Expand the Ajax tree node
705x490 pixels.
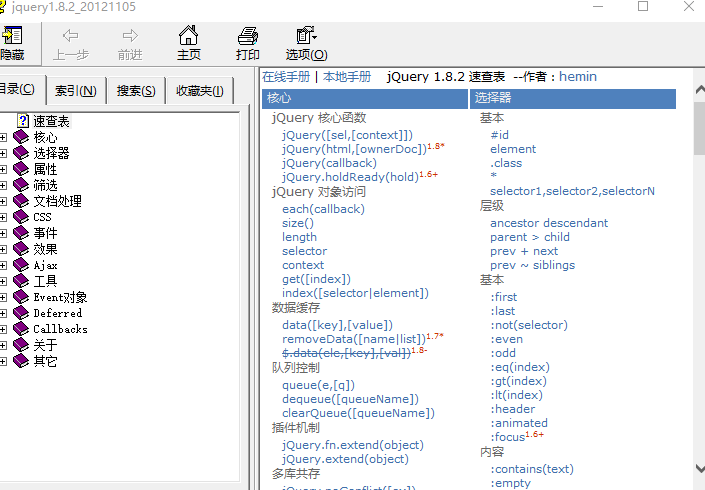click(x=4, y=265)
